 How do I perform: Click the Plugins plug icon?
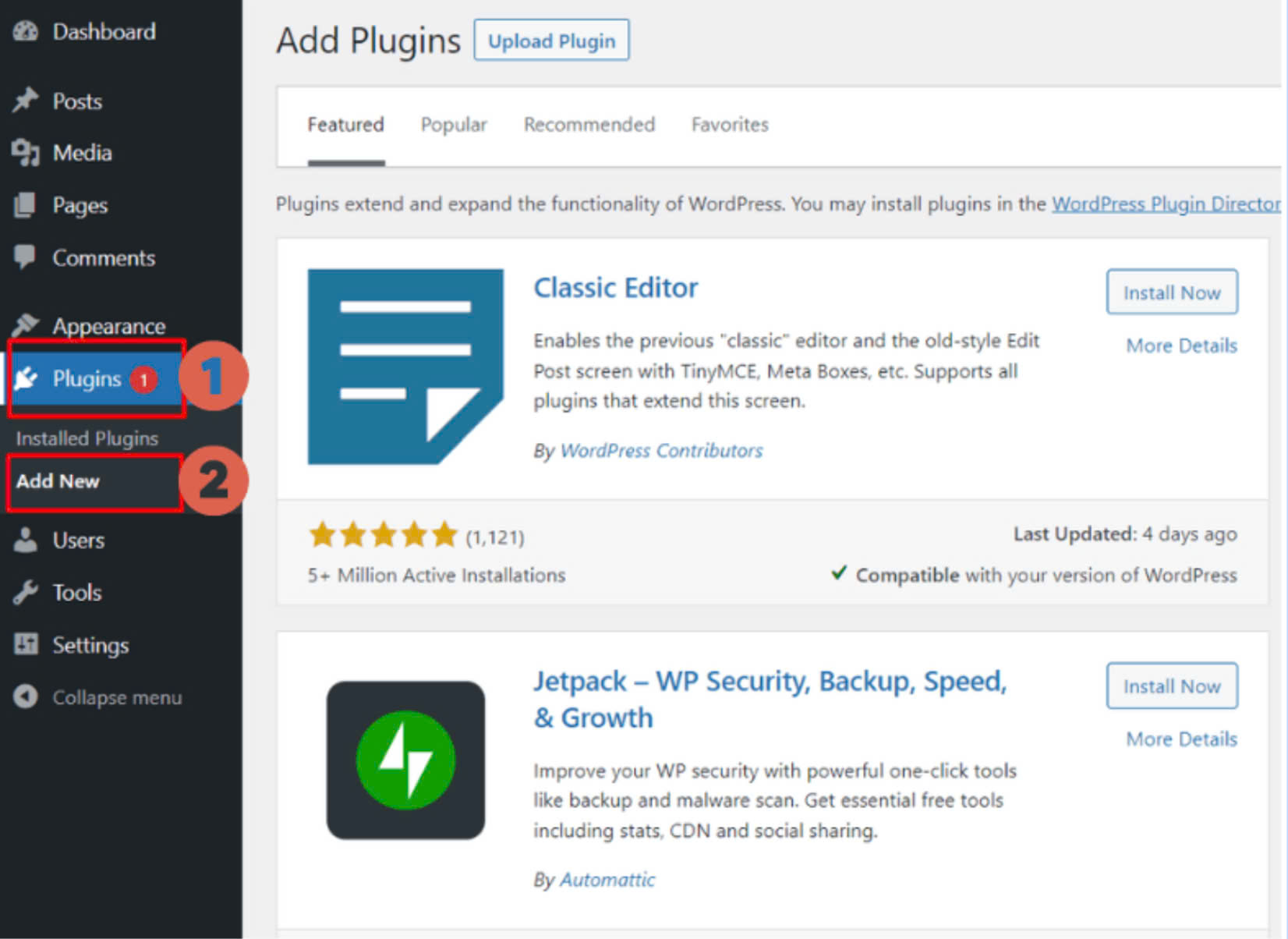click(26, 378)
